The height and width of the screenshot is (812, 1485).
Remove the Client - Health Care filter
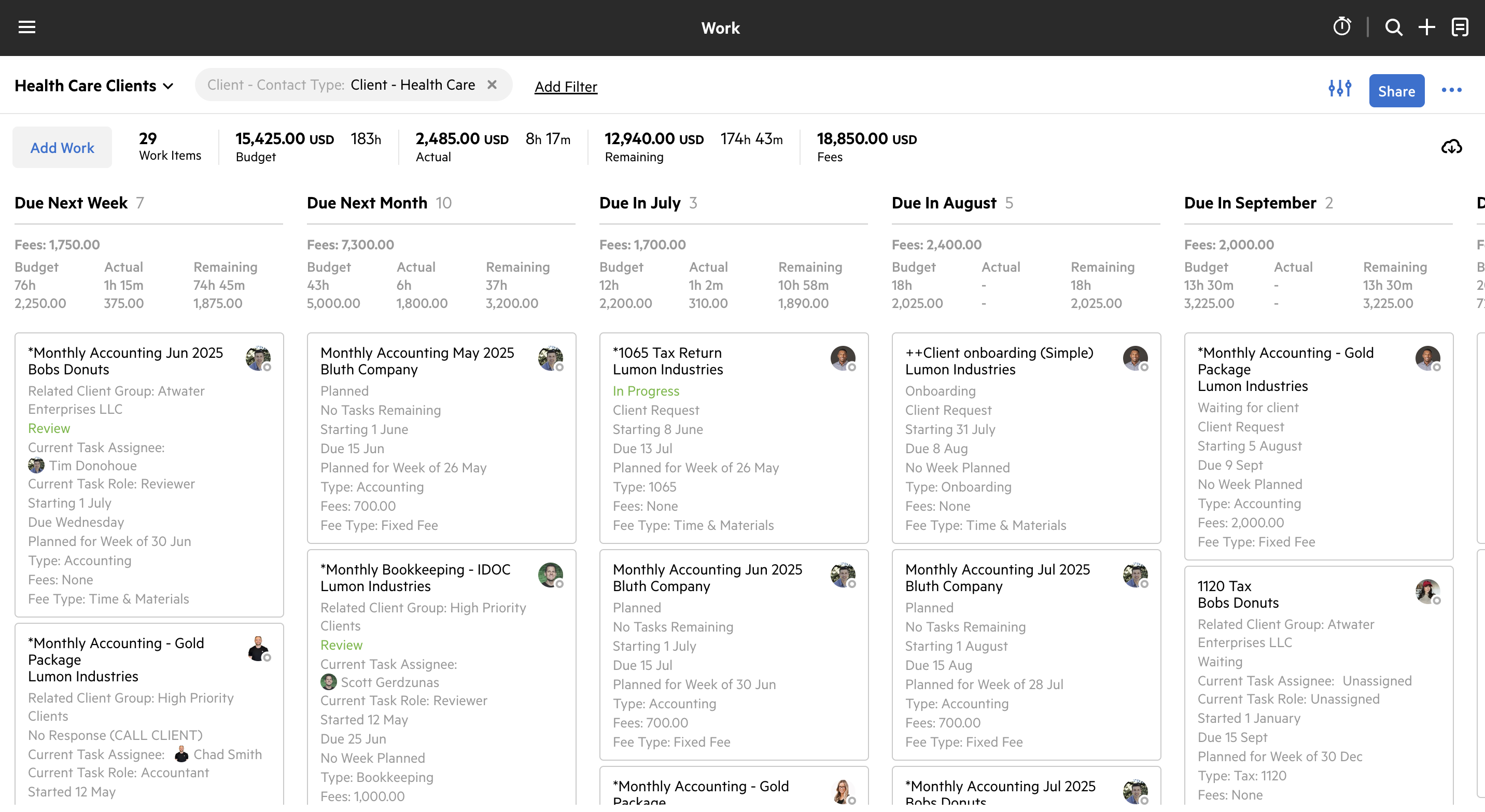(492, 85)
